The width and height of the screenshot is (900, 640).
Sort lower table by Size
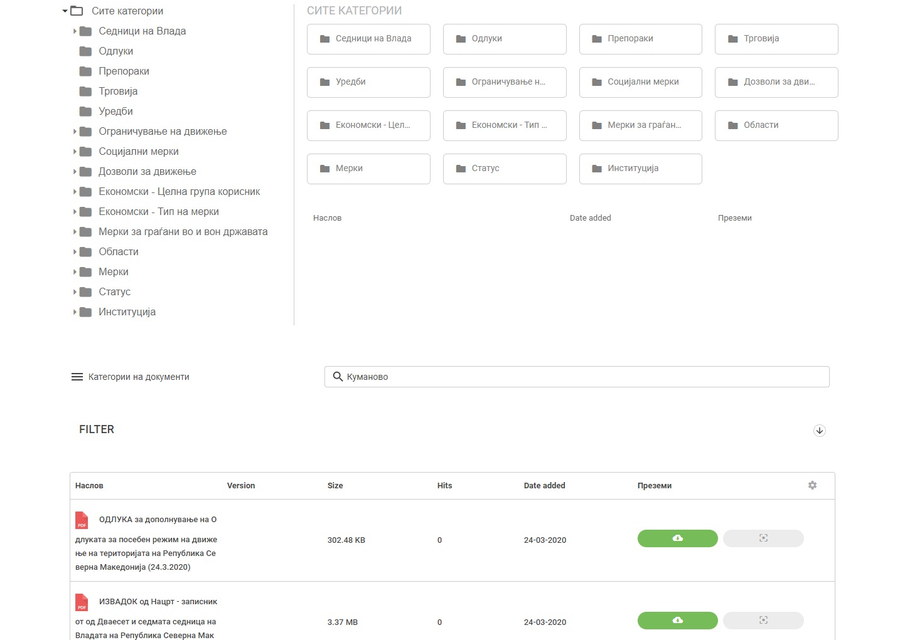click(x=335, y=486)
